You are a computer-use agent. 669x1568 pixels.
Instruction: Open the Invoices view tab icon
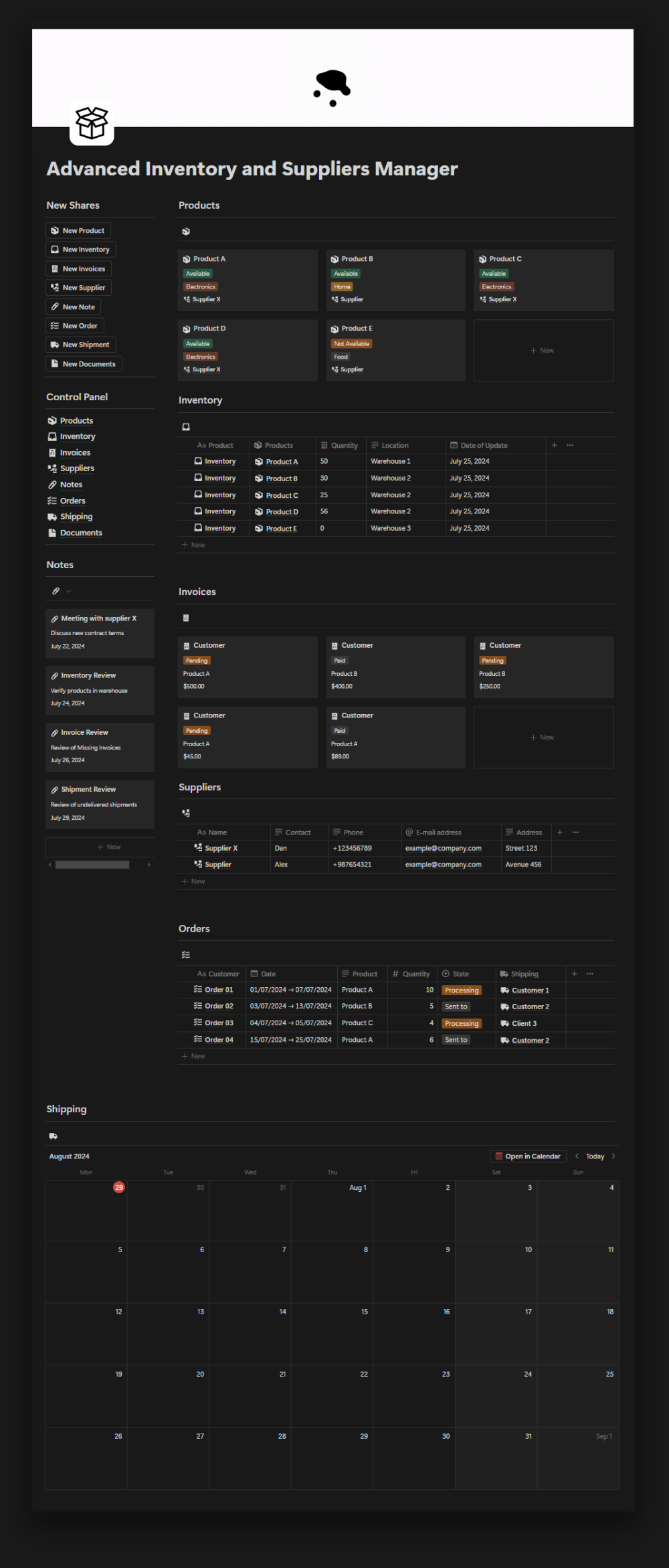(186, 618)
